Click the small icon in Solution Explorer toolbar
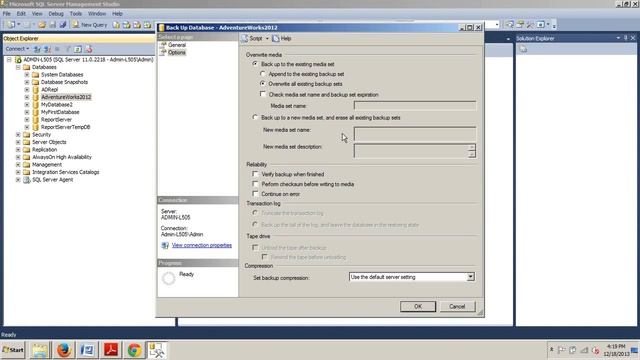This screenshot has width=640, height=360. pos(523,49)
